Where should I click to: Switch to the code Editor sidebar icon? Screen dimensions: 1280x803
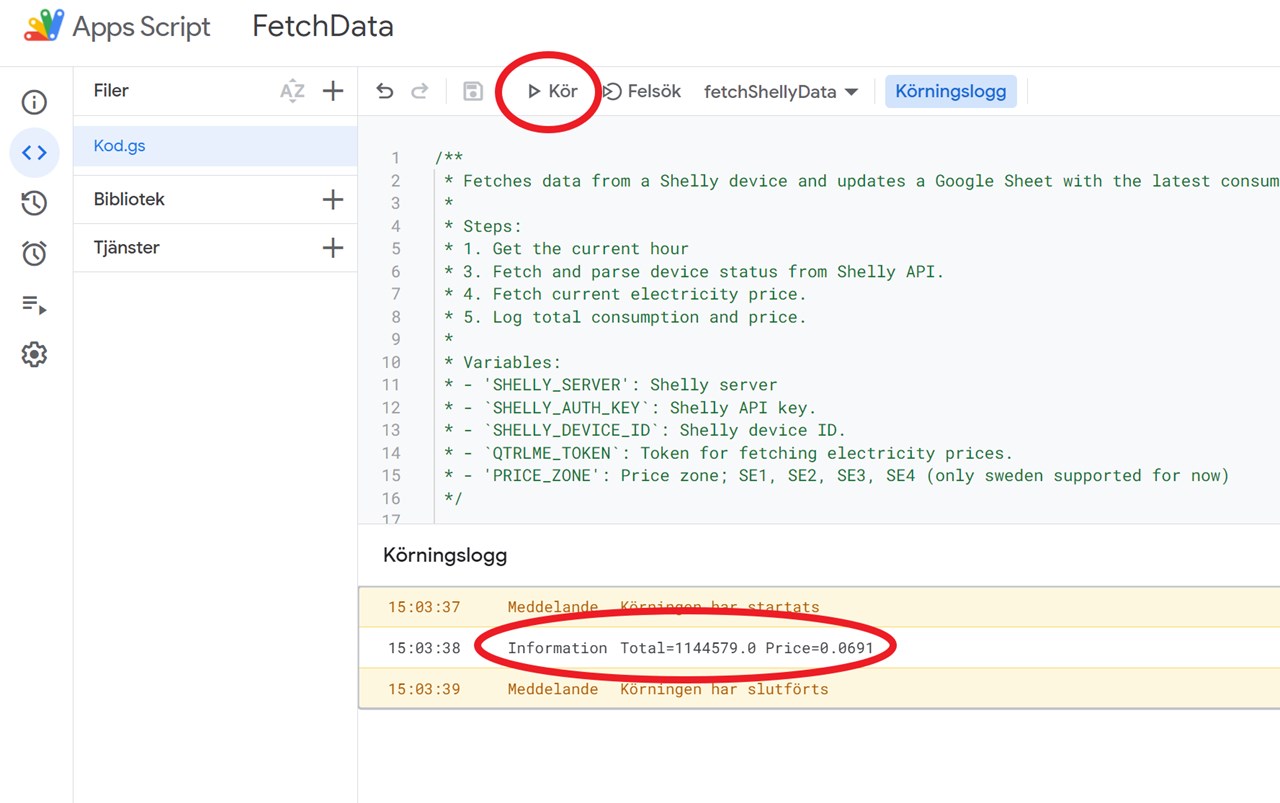[34, 153]
